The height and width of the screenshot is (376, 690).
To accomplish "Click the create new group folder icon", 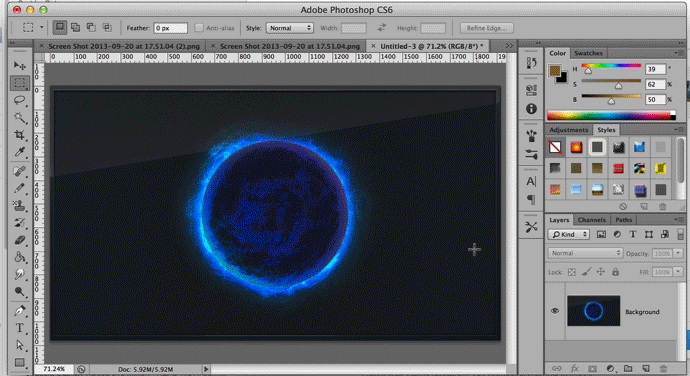I will coord(628,369).
